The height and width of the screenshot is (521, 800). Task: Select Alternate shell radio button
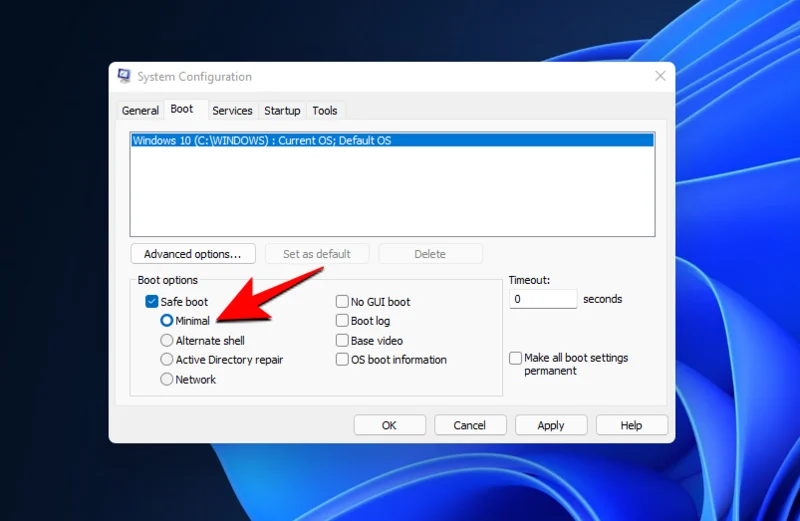coord(167,341)
